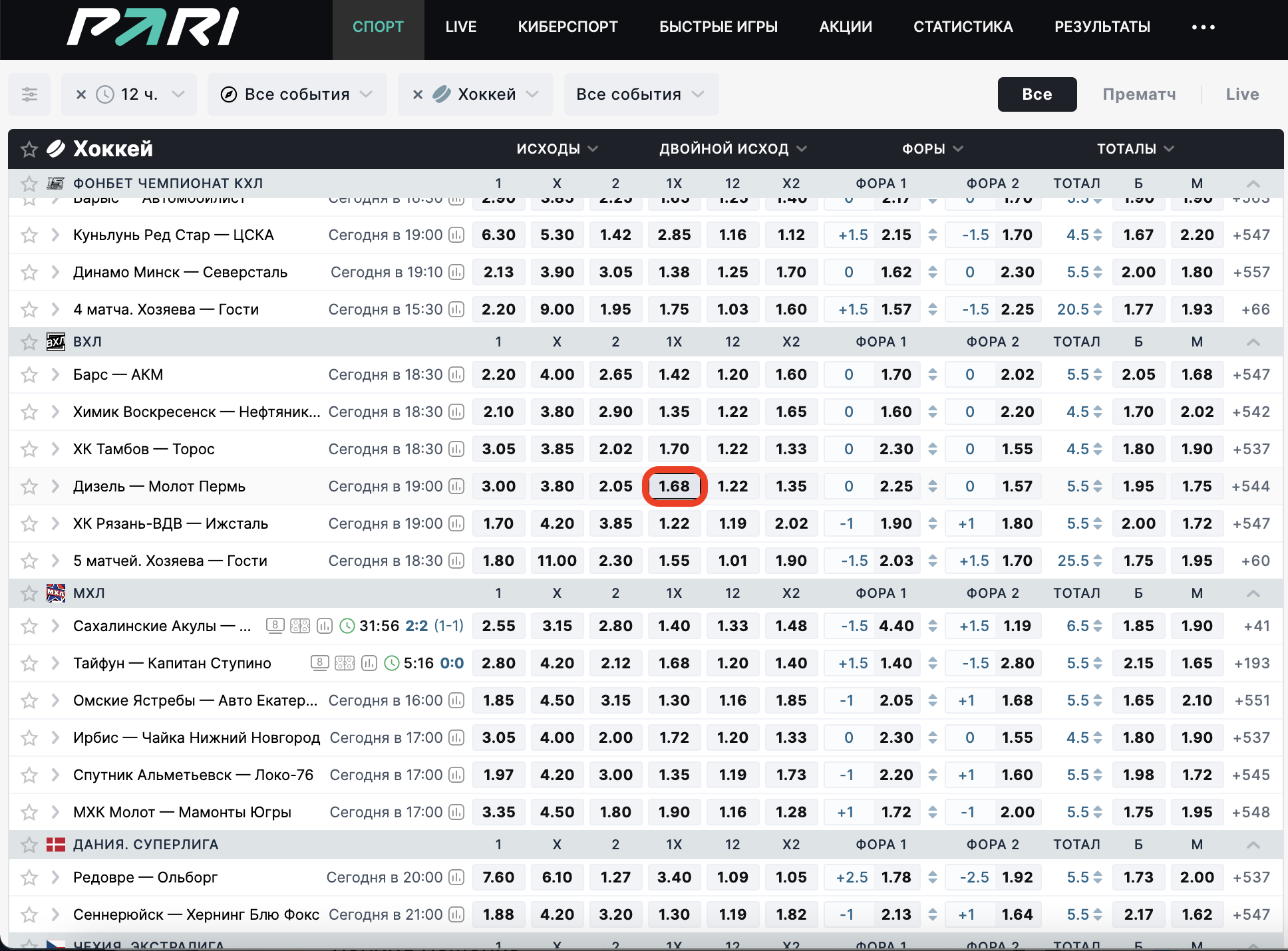Open the АКЦИИ tab

pos(845,27)
